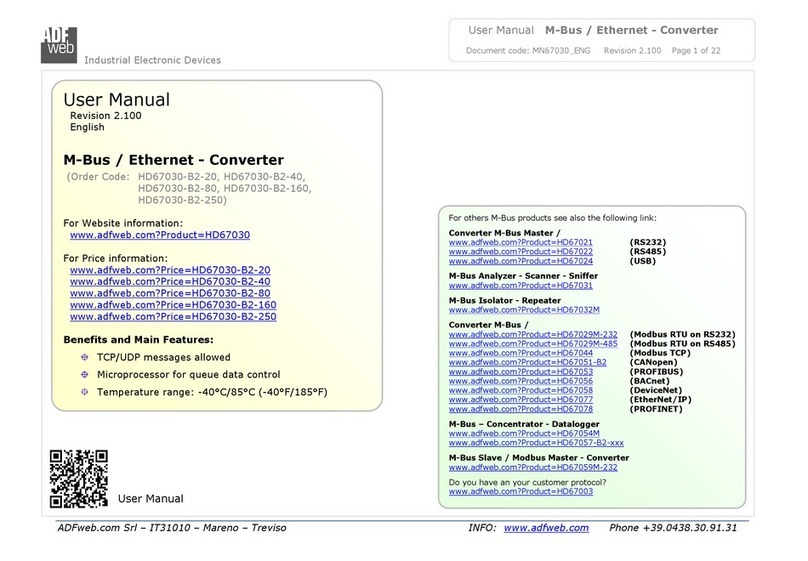Click the 'M-Bus Analyzer - Scanner - Sniffer' heading
Image resolution: width=808 pixels, height=561 pixels.
tap(523, 276)
